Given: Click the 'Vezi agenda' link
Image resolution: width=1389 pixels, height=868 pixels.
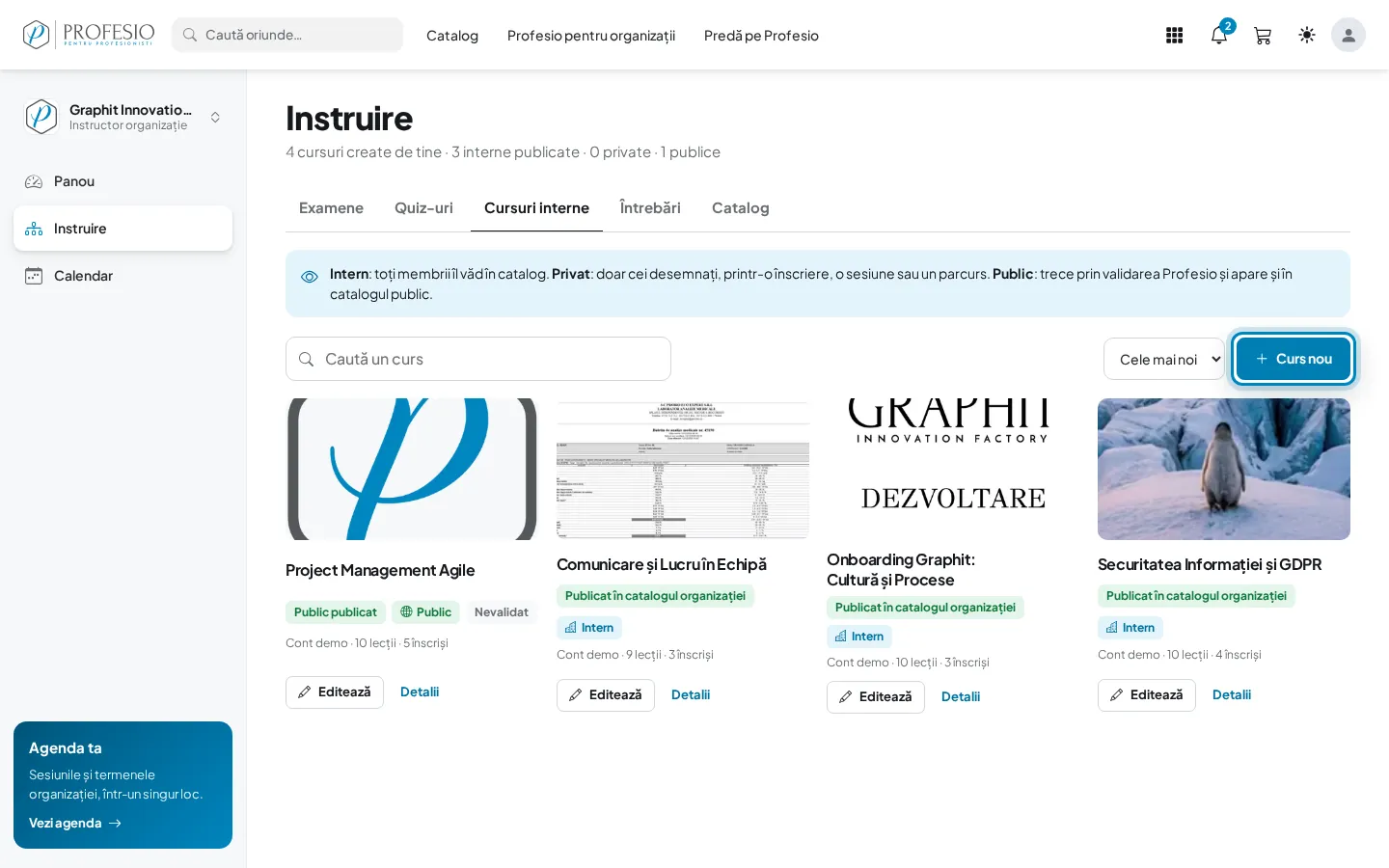Looking at the screenshot, I should tap(75, 823).
